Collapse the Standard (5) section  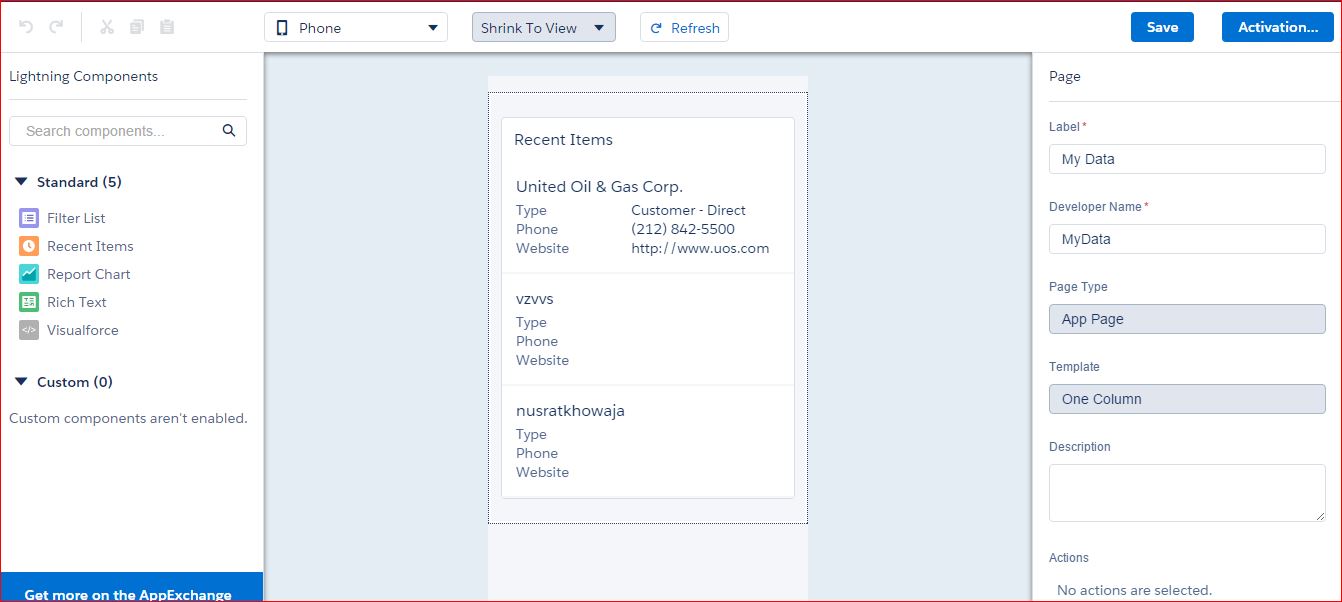21,182
